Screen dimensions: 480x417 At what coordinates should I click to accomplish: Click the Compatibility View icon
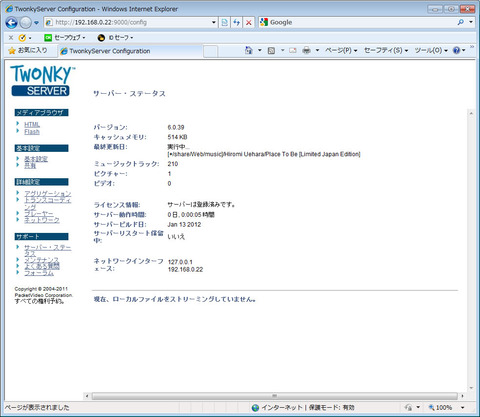pyautogui.click(x=225, y=22)
